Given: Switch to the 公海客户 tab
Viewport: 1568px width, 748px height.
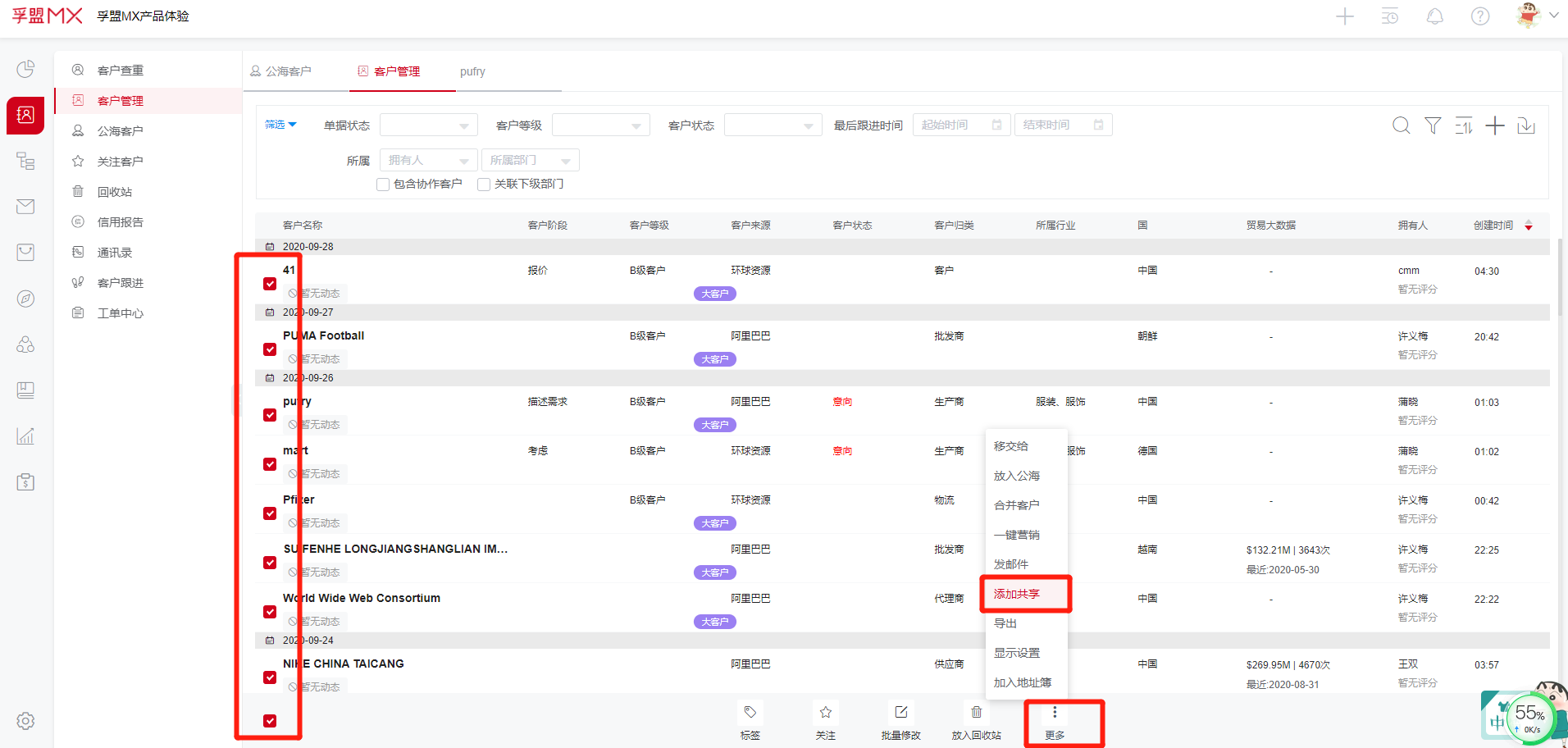Looking at the screenshot, I should point(280,71).
